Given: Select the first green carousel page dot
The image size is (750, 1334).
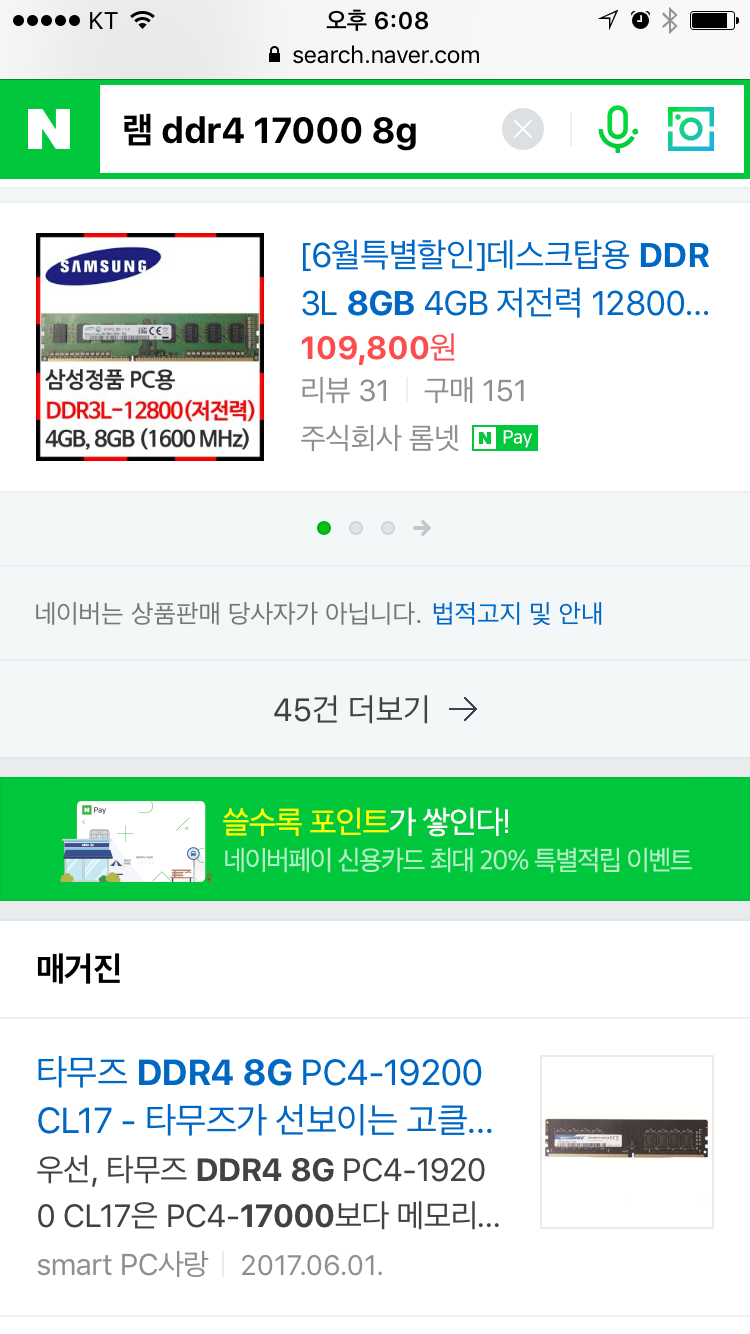Looking at the screenshot, I should (x=323, y=528).
